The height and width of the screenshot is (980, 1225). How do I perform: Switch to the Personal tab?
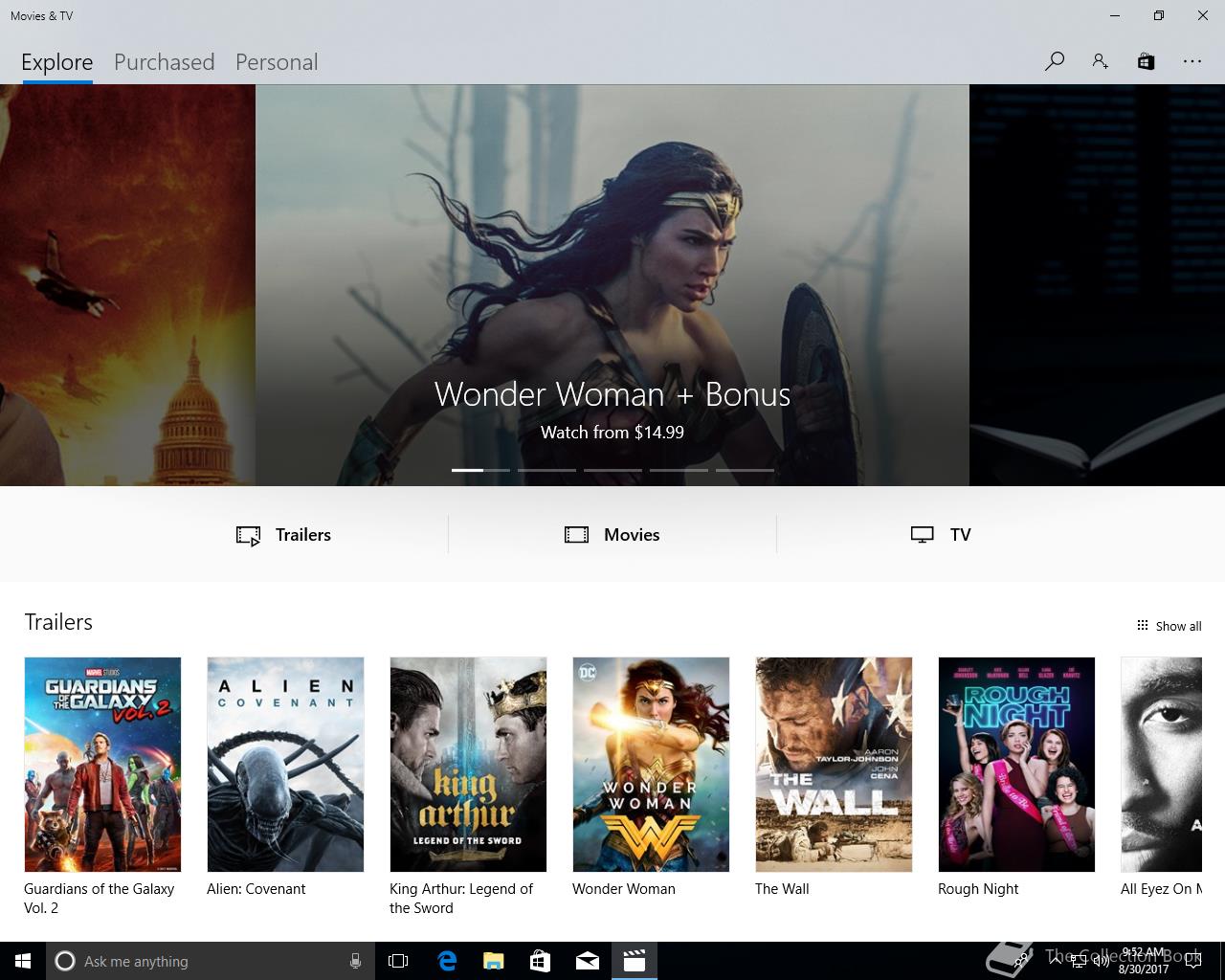tap(277, 62)
